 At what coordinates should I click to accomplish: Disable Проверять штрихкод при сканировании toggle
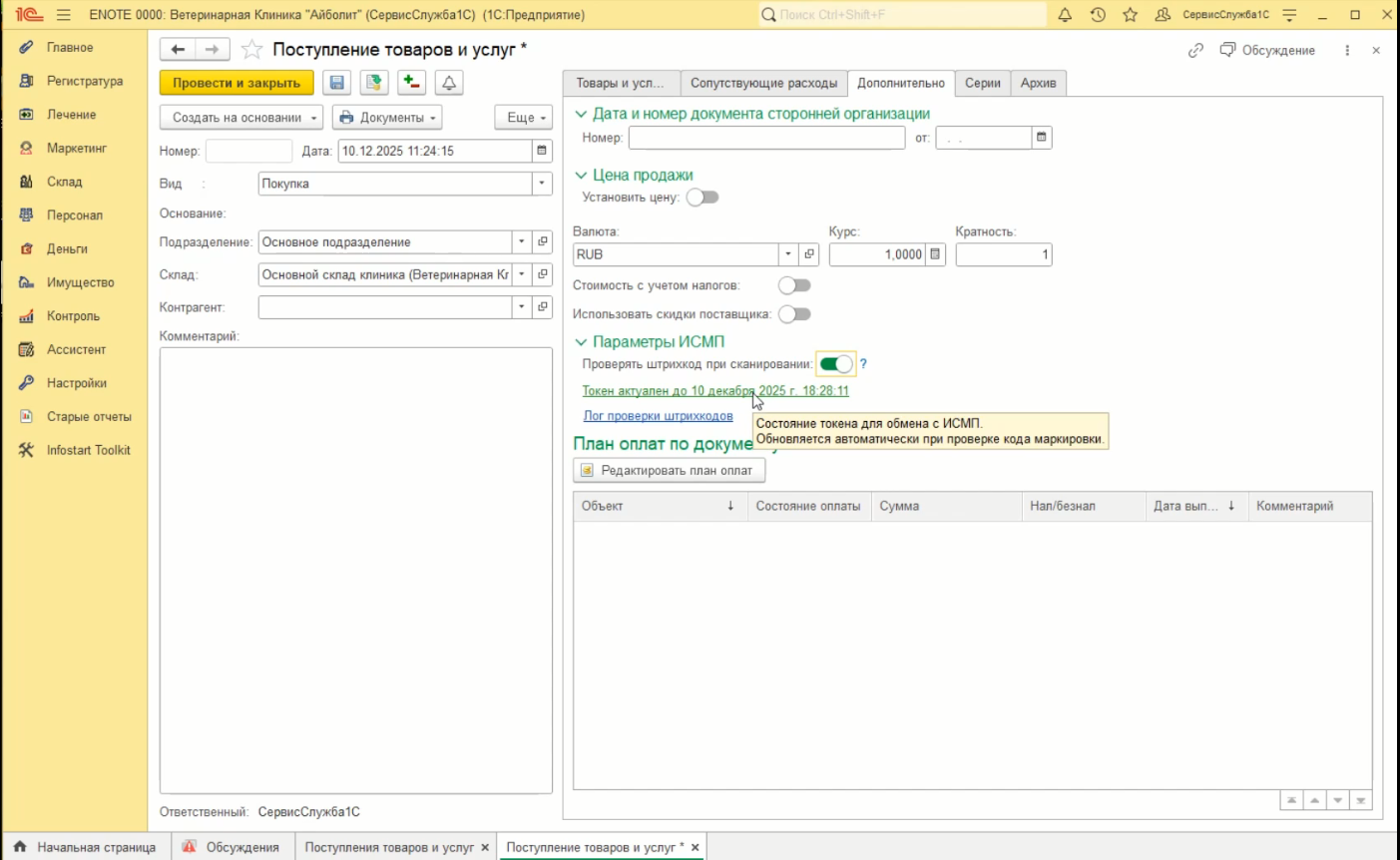836,364
